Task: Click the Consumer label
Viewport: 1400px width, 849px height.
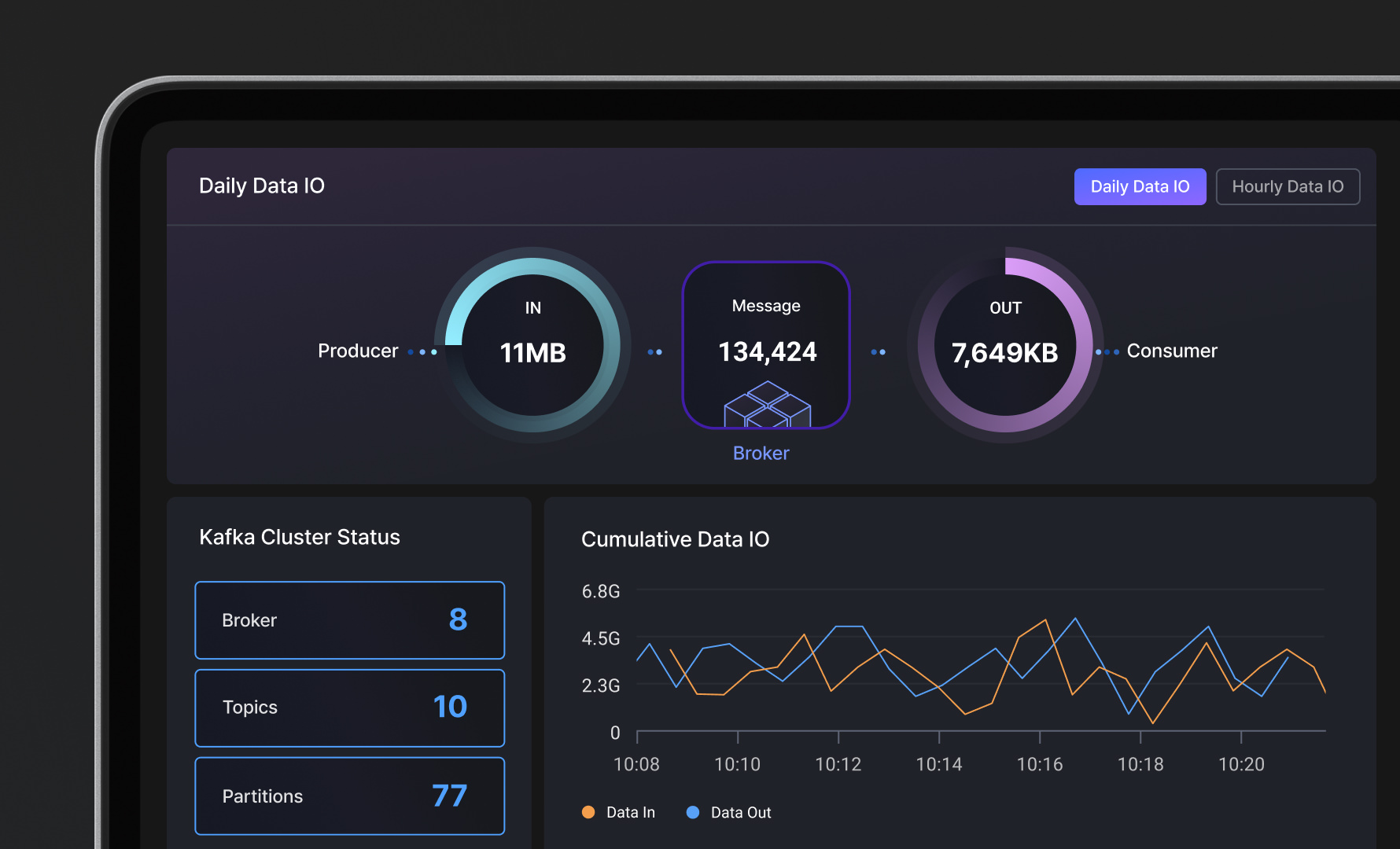Action: pyautogui.click(x=1171, y=351)
